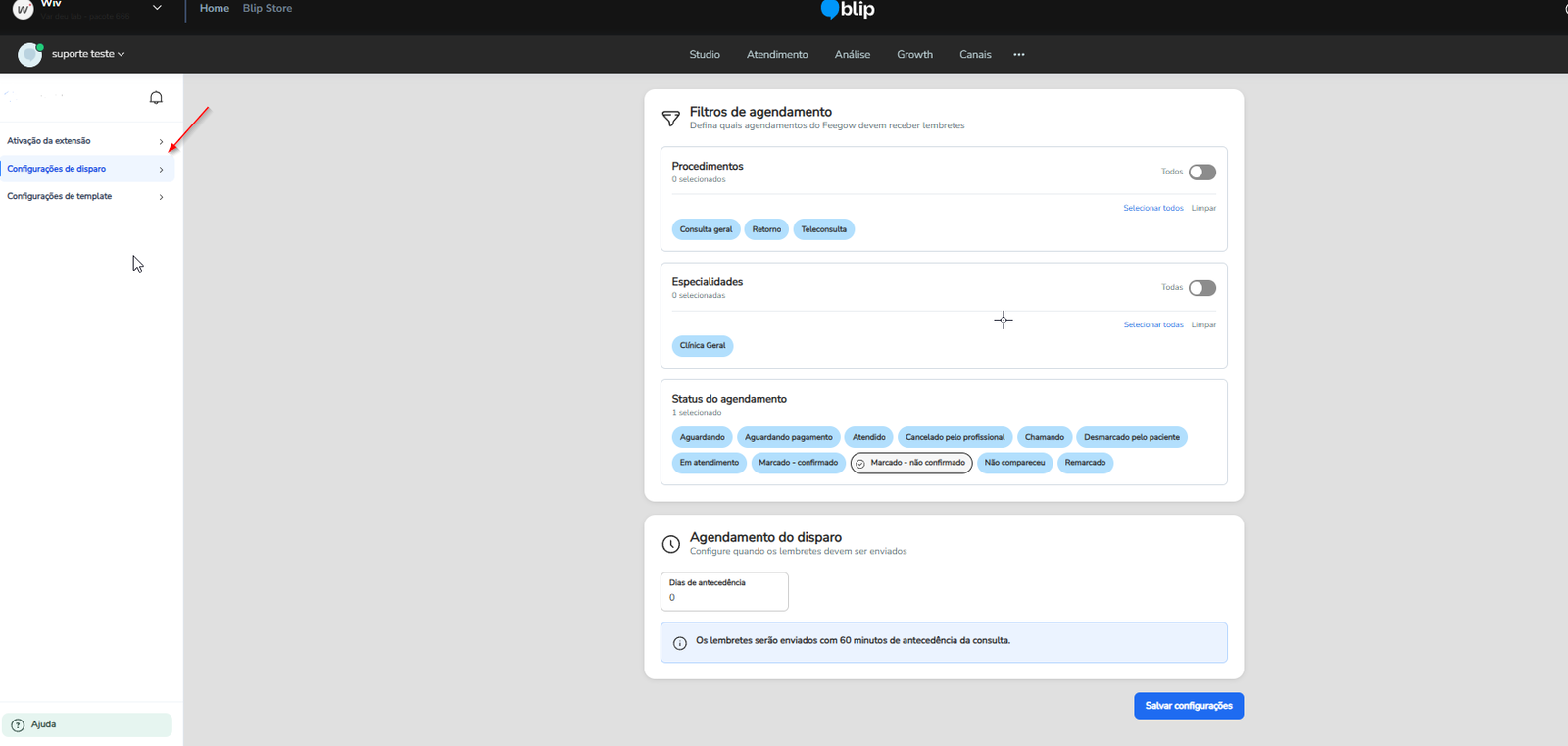Image resolution: width=1568 pixels, height=746 pixels.
Task: Click Limpar under Procedimentos
Action: tap(1203, 209)
